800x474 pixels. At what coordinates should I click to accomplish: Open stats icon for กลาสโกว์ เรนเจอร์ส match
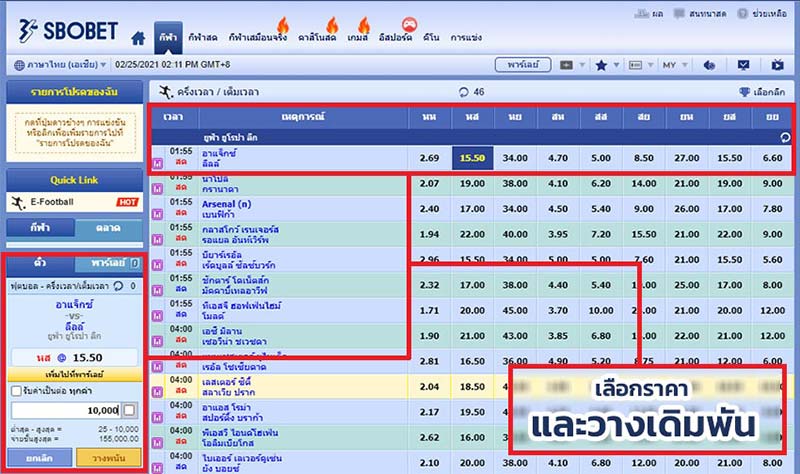pyautogui.click(x=157, y=239)
